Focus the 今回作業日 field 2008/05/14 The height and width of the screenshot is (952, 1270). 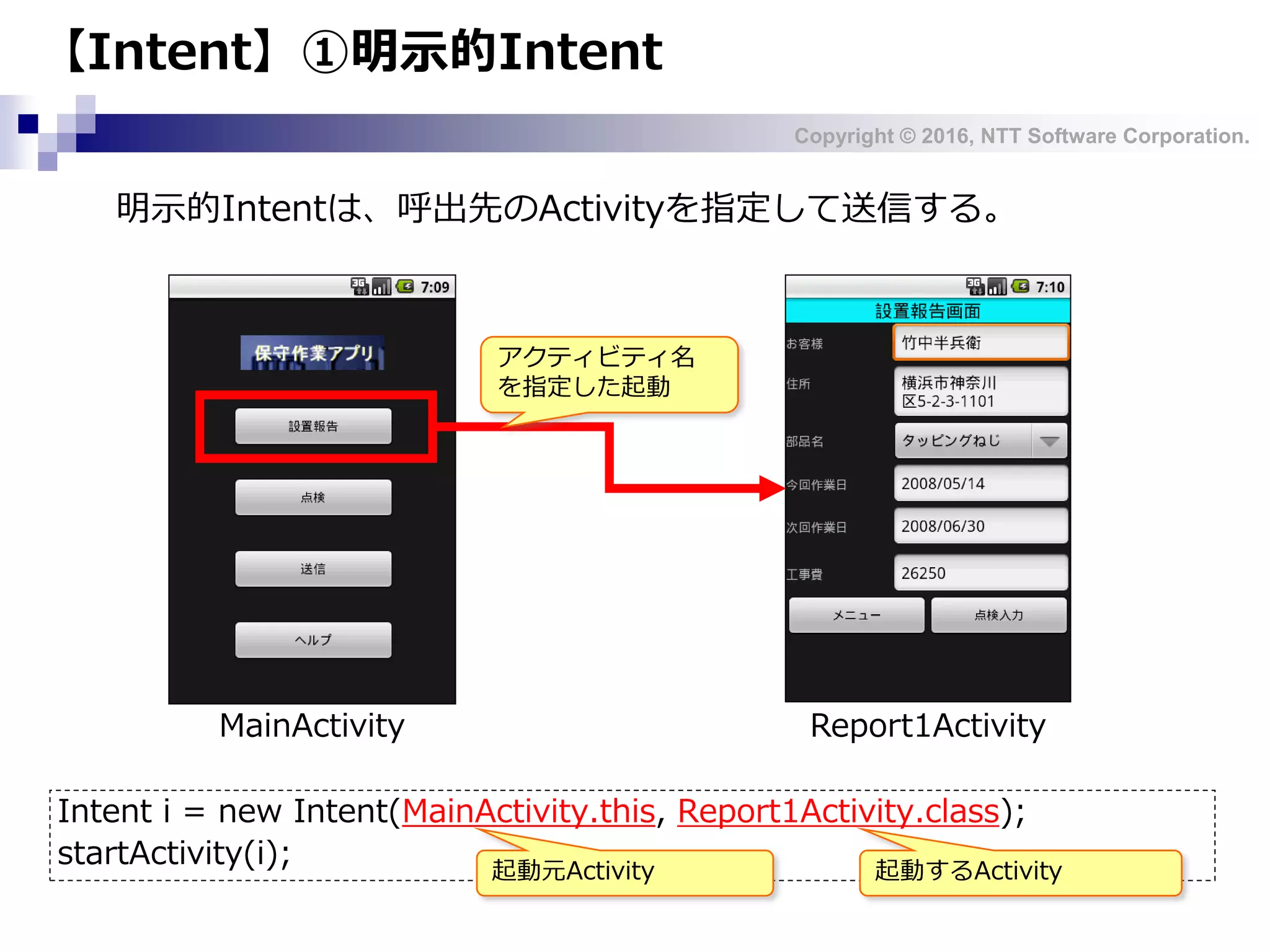coord(981,483)
